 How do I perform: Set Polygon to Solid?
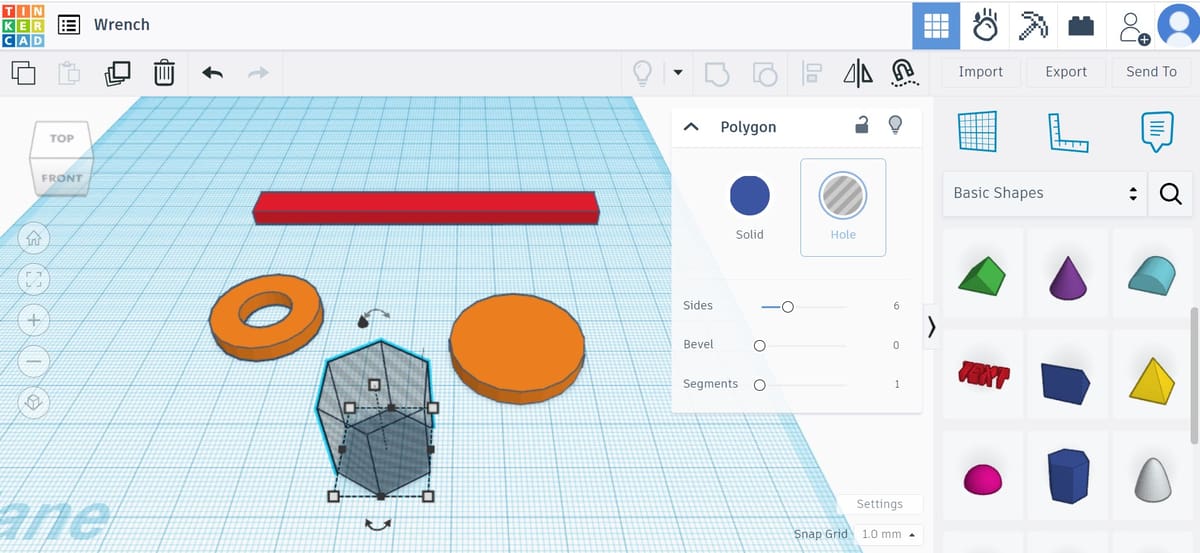749,208
